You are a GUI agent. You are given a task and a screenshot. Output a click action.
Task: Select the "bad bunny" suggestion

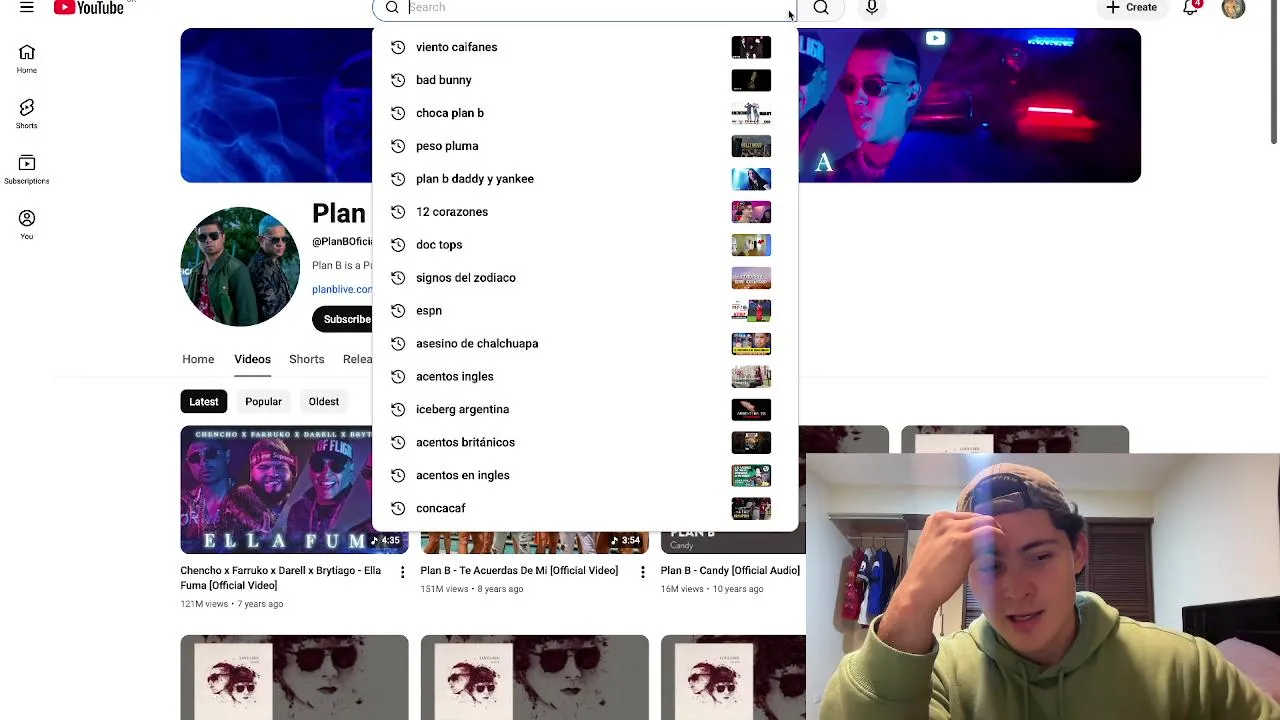pos(585,80)
